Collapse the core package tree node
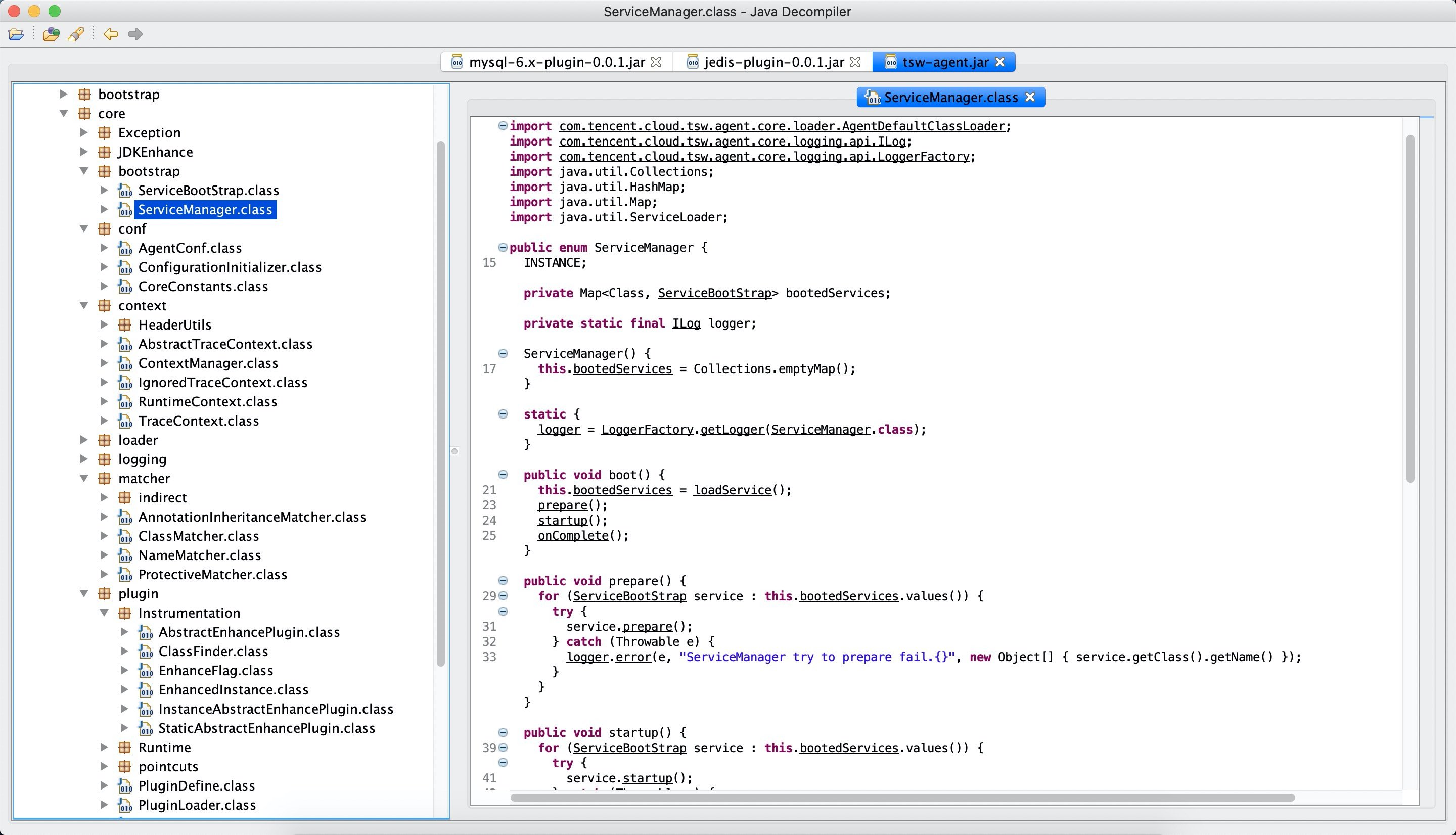The height and width of the screenshot is (835, 1456). 64,114
